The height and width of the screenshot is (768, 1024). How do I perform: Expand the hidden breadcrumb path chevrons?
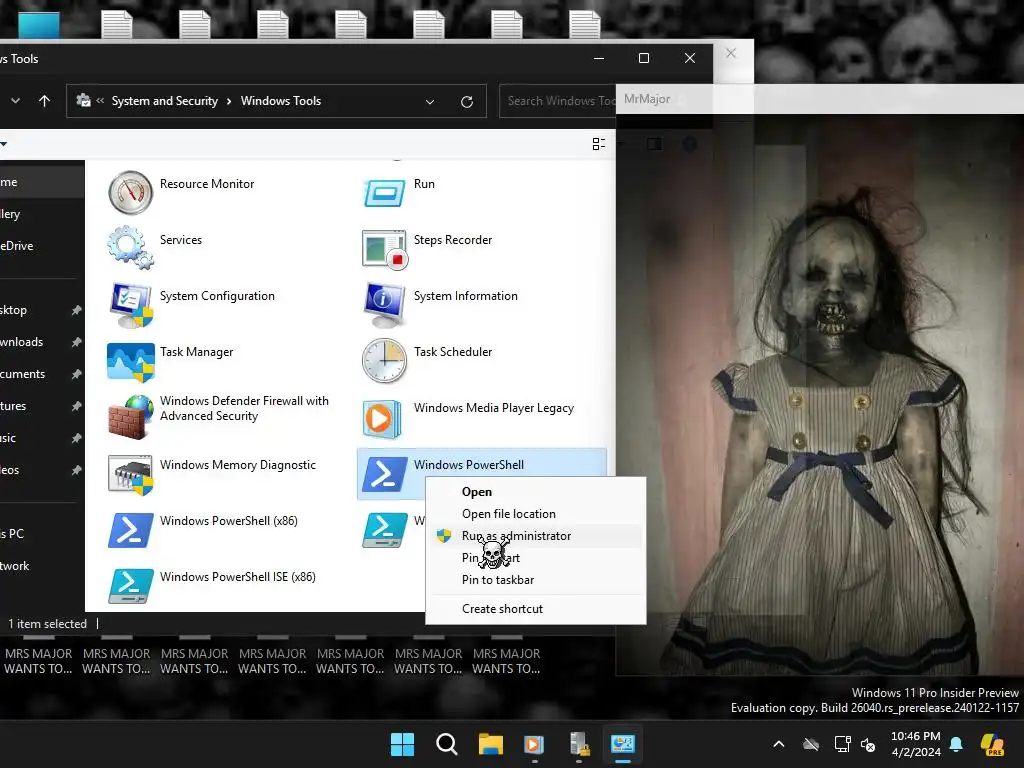click(x=100, y=101)
